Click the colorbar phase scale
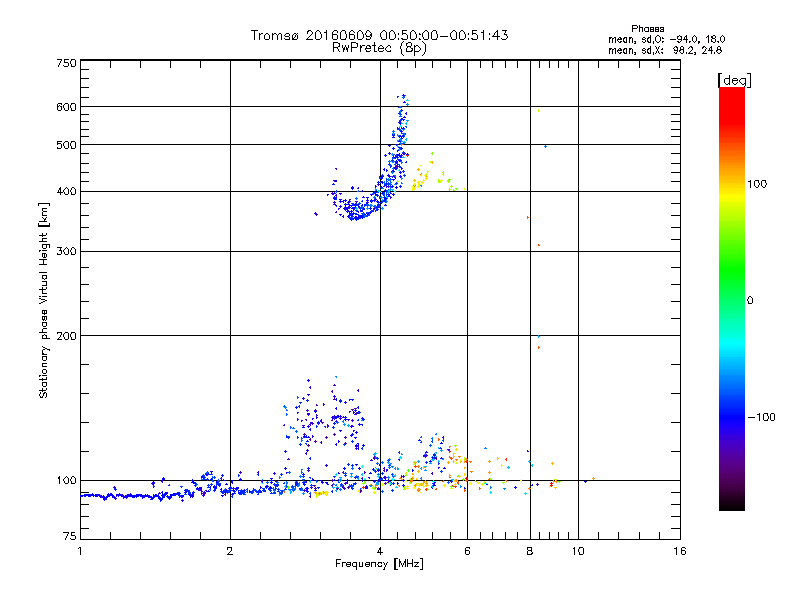This screenshot has height=600, width=800. pos(732,298)
